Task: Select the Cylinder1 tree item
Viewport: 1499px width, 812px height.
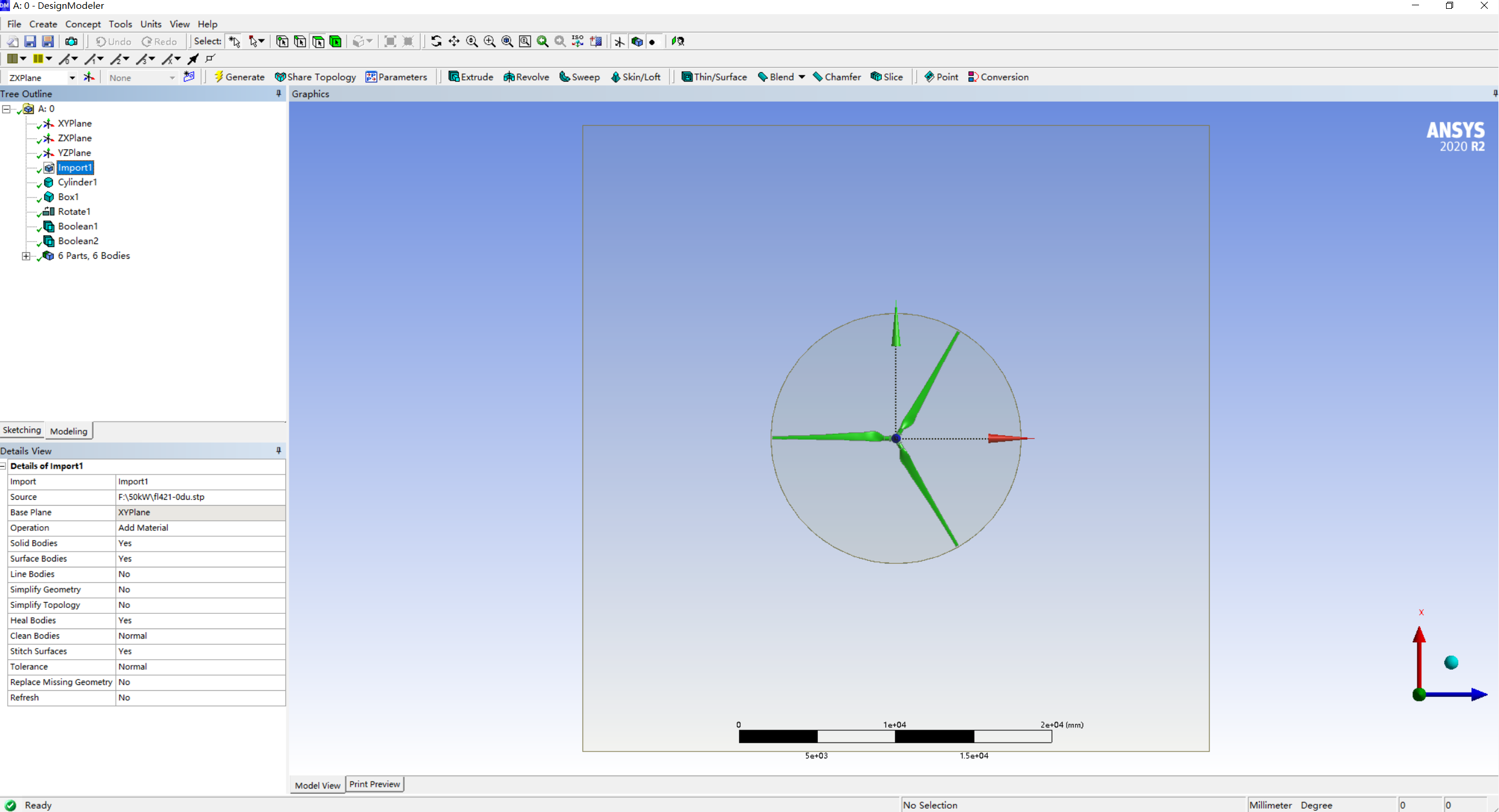Action: [77, 182]
